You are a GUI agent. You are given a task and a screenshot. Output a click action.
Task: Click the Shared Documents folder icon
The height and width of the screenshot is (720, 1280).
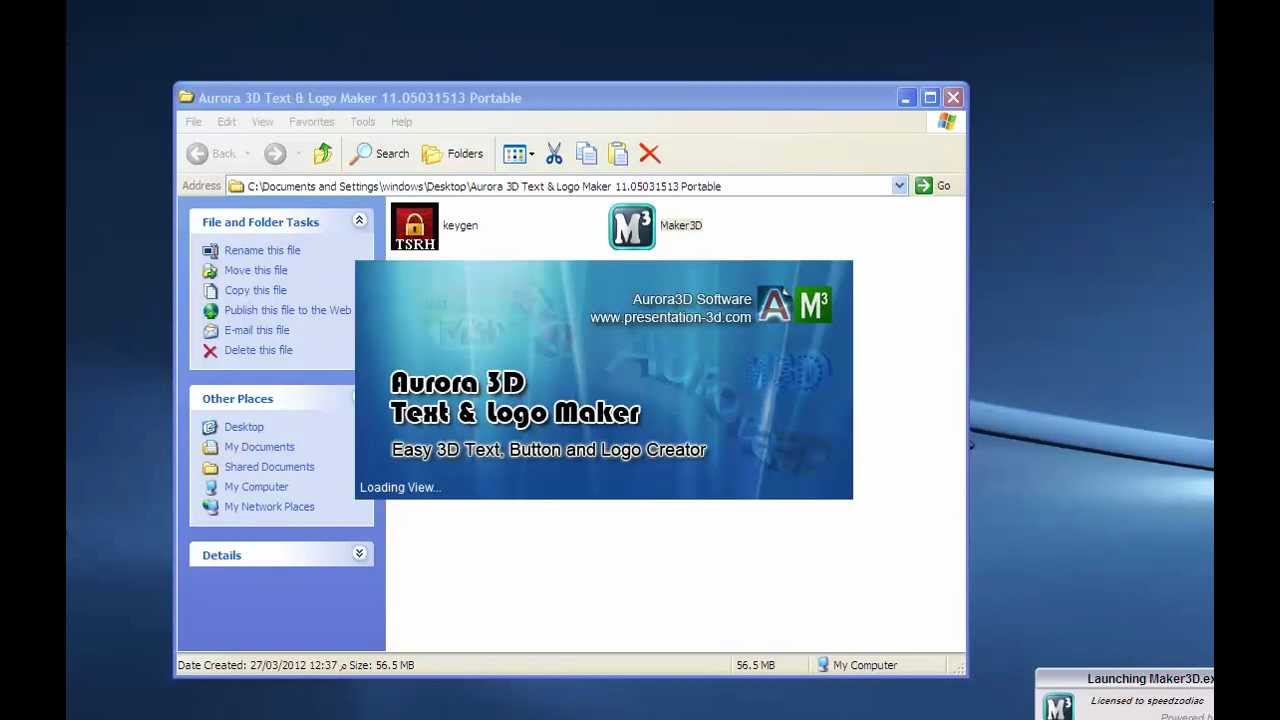coord(210,467)
